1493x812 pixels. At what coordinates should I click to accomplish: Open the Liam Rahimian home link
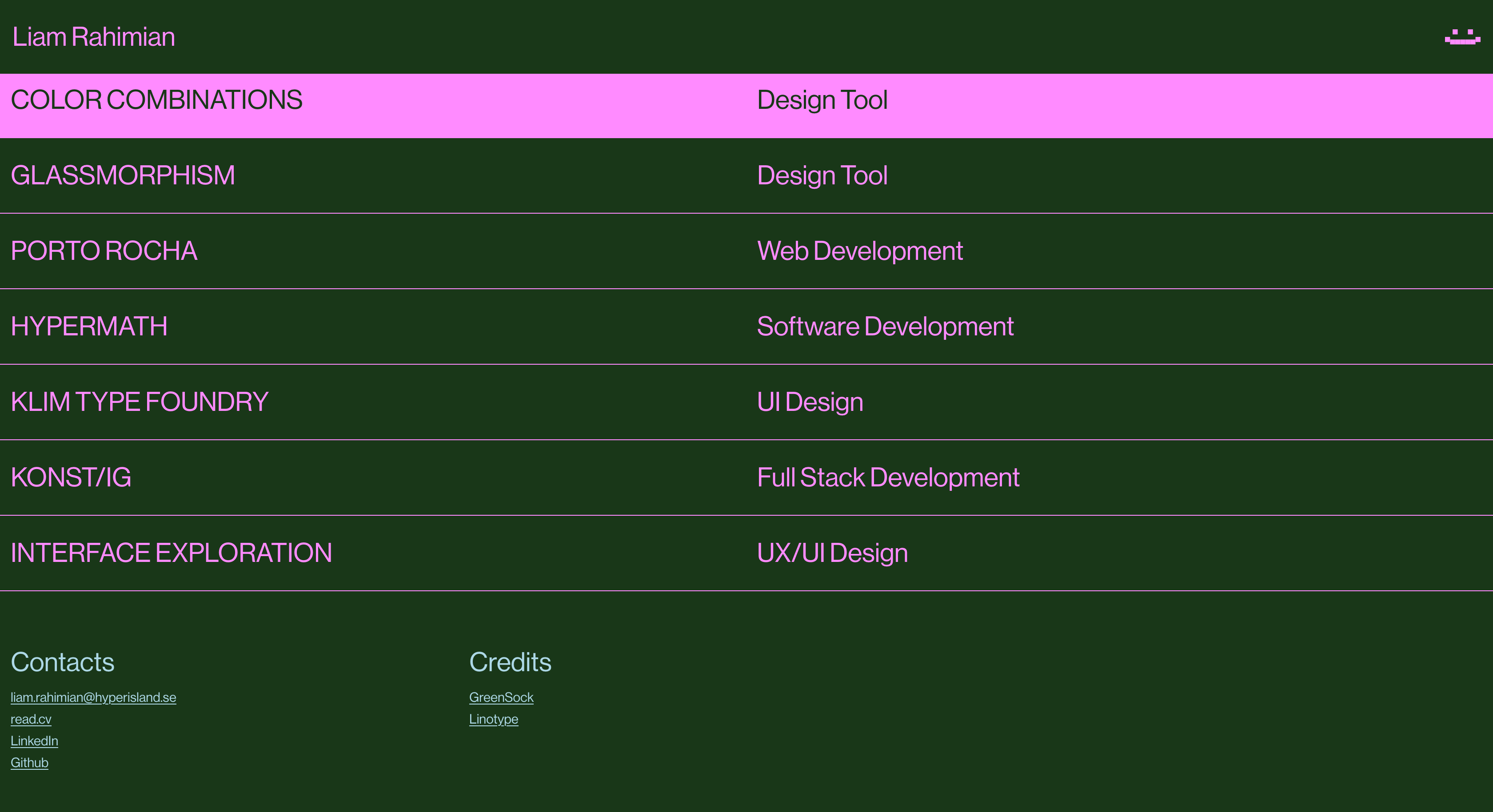pos(93,37)
